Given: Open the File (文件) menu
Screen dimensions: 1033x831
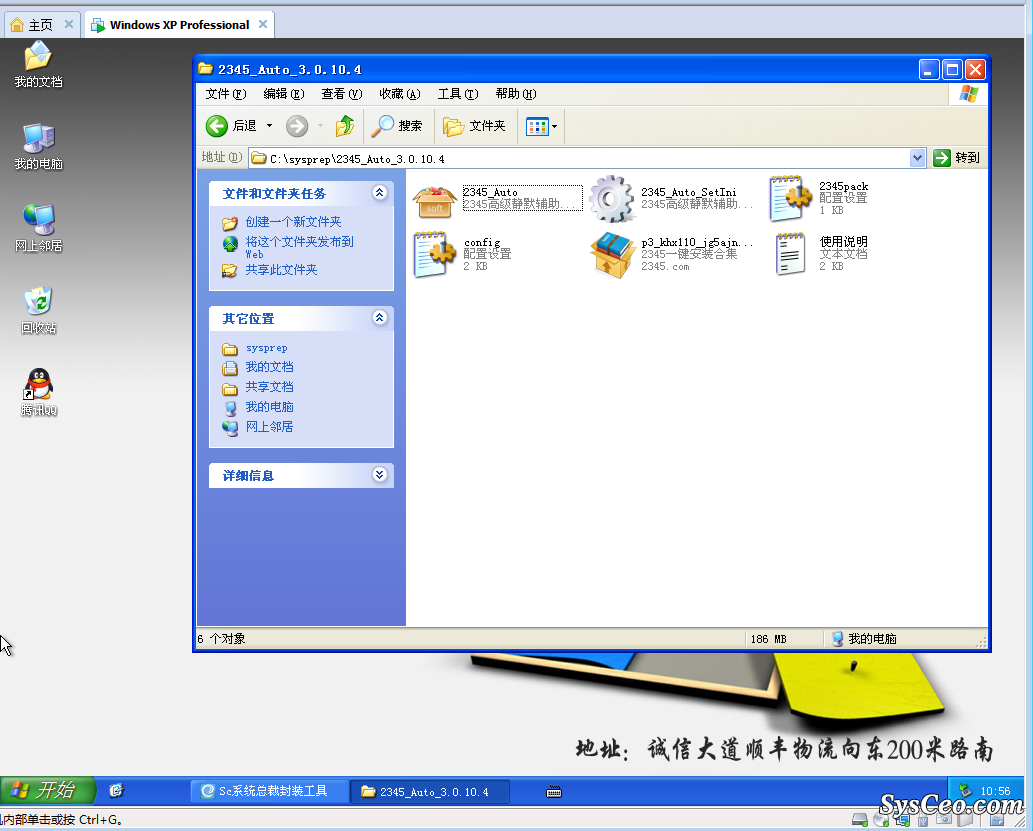Looking at the screenshot, I should click(x=225, y=94).
